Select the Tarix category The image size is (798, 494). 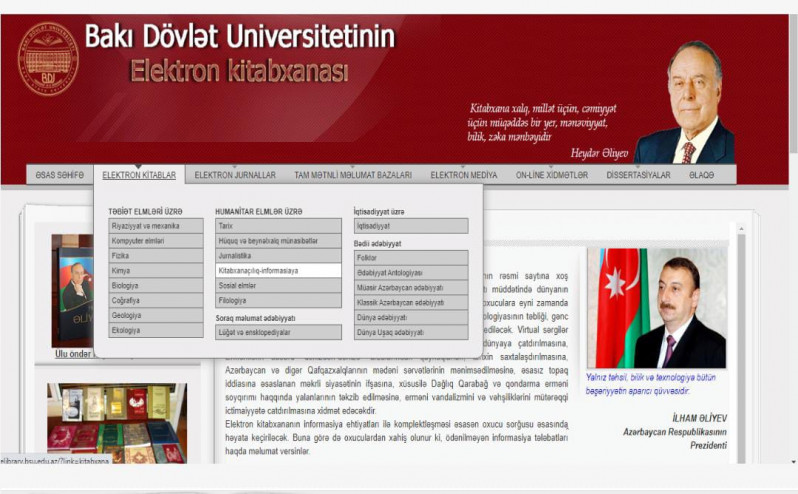point(278,226)
